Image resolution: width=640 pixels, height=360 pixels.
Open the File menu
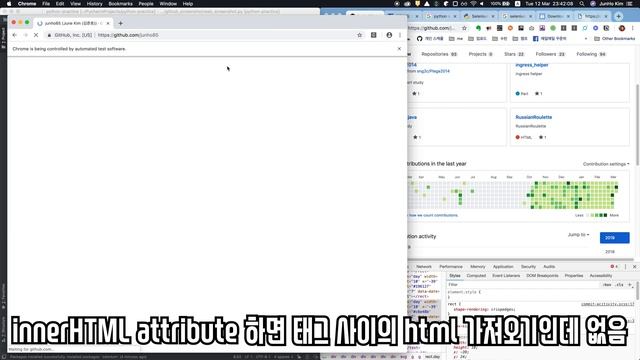point(46,4)
